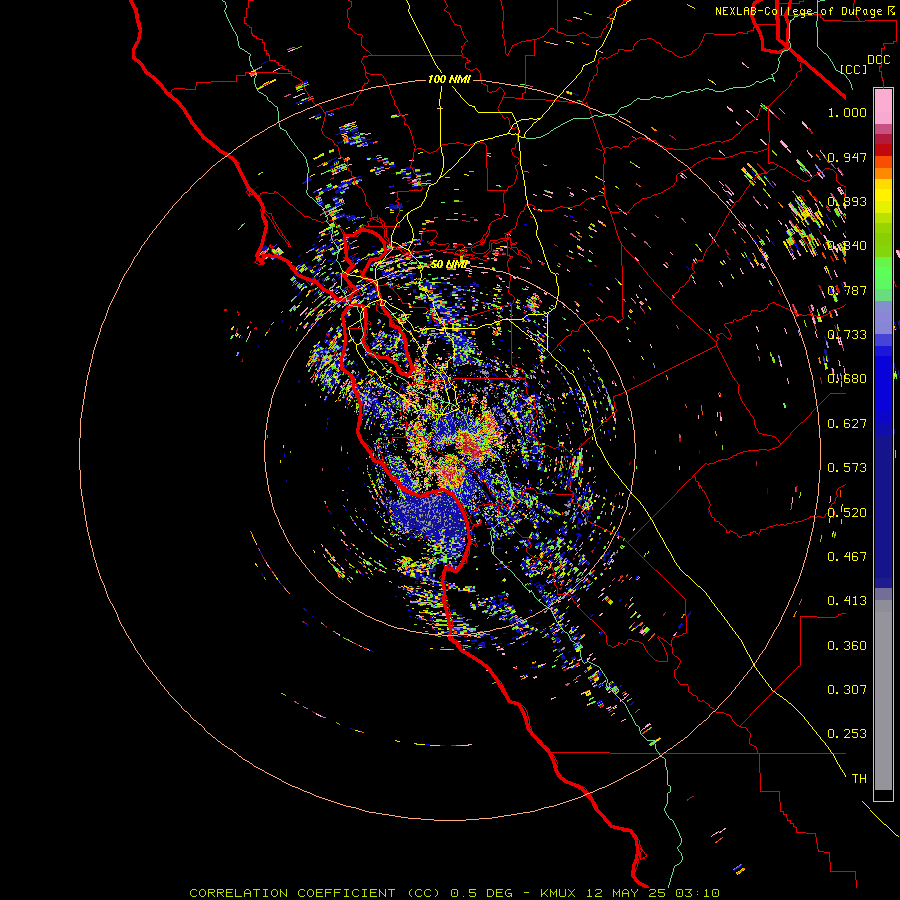Viewport: 900px width, 900px height.
Task: Click the 0.573 scale value
Action: coord(847,468)
